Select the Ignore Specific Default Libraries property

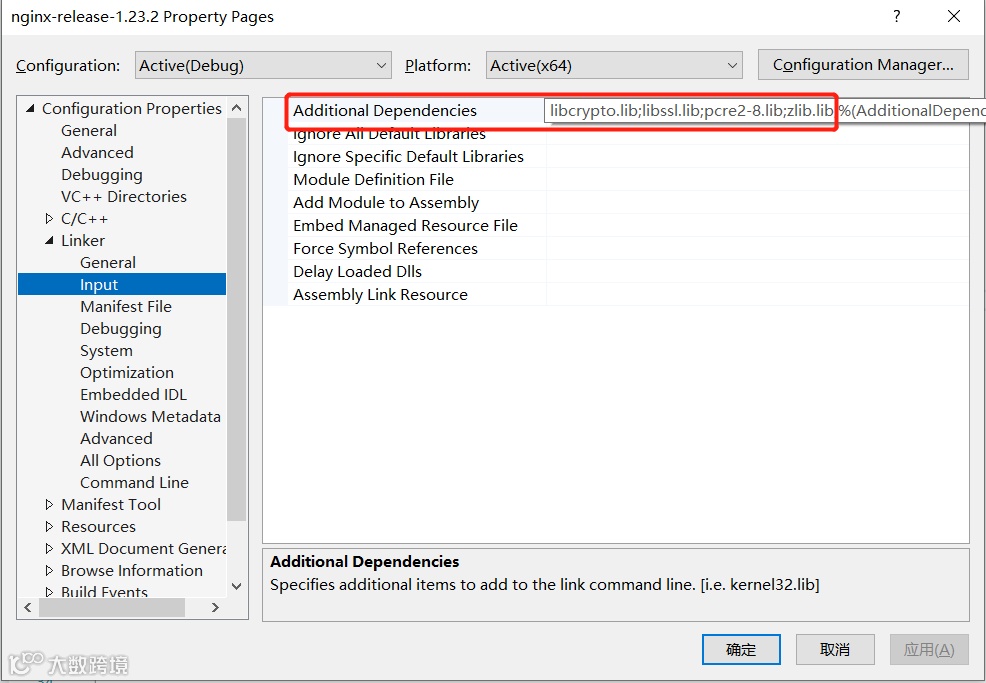coord(408,157)
